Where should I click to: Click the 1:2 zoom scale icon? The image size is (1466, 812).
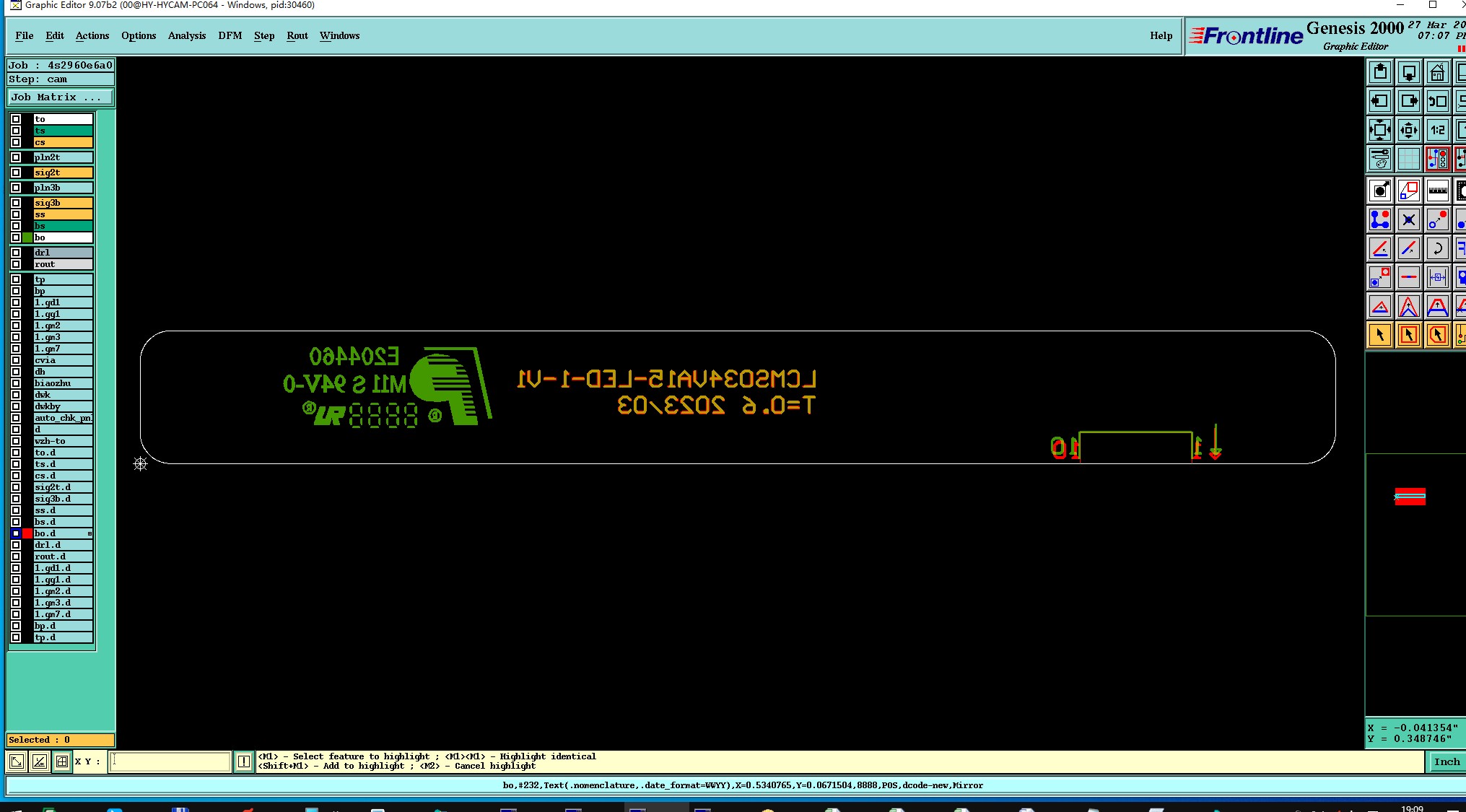point(1437,131)
